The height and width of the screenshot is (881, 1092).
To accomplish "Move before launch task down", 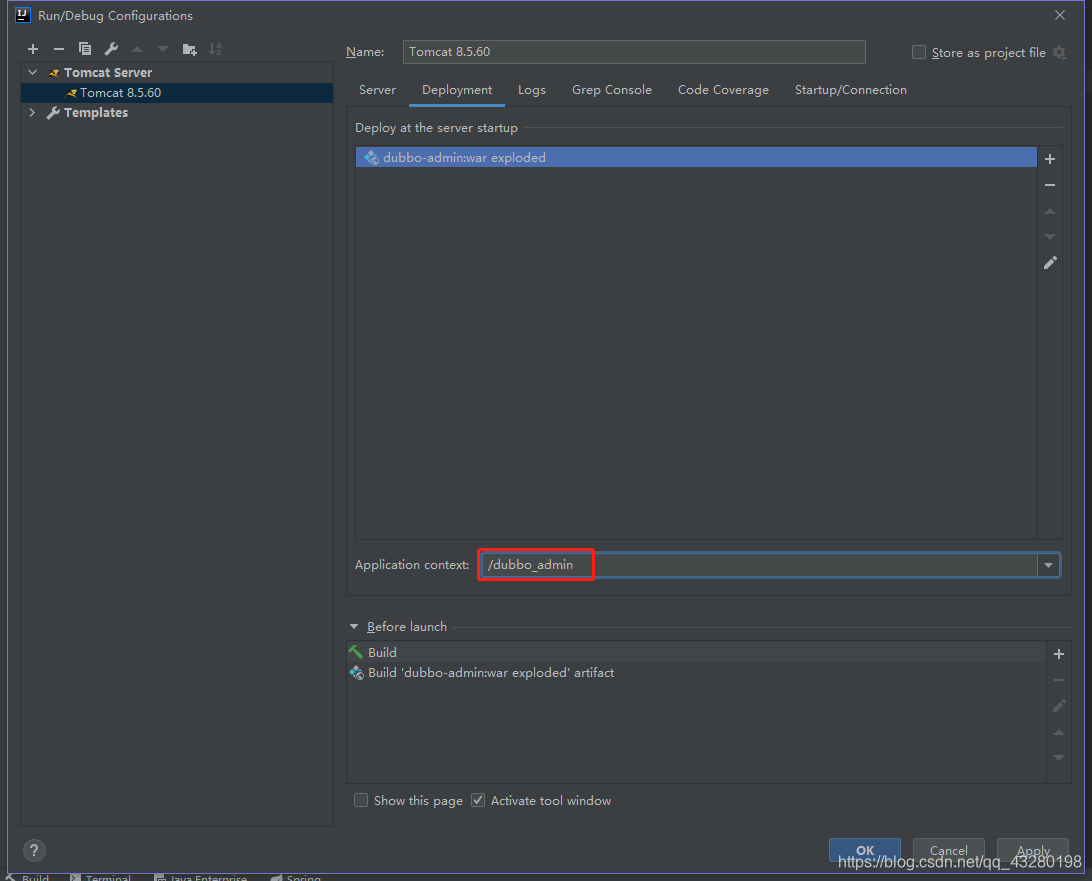I will pos(1059,758).
